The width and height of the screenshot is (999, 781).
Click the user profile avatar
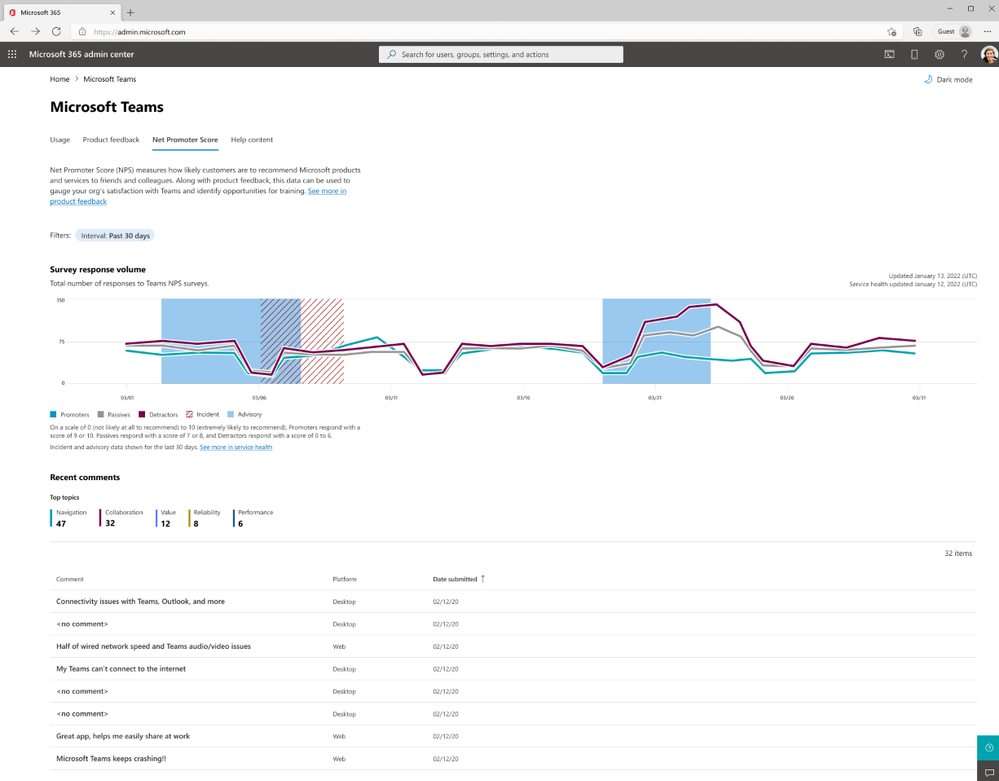(x=989, y=54)
